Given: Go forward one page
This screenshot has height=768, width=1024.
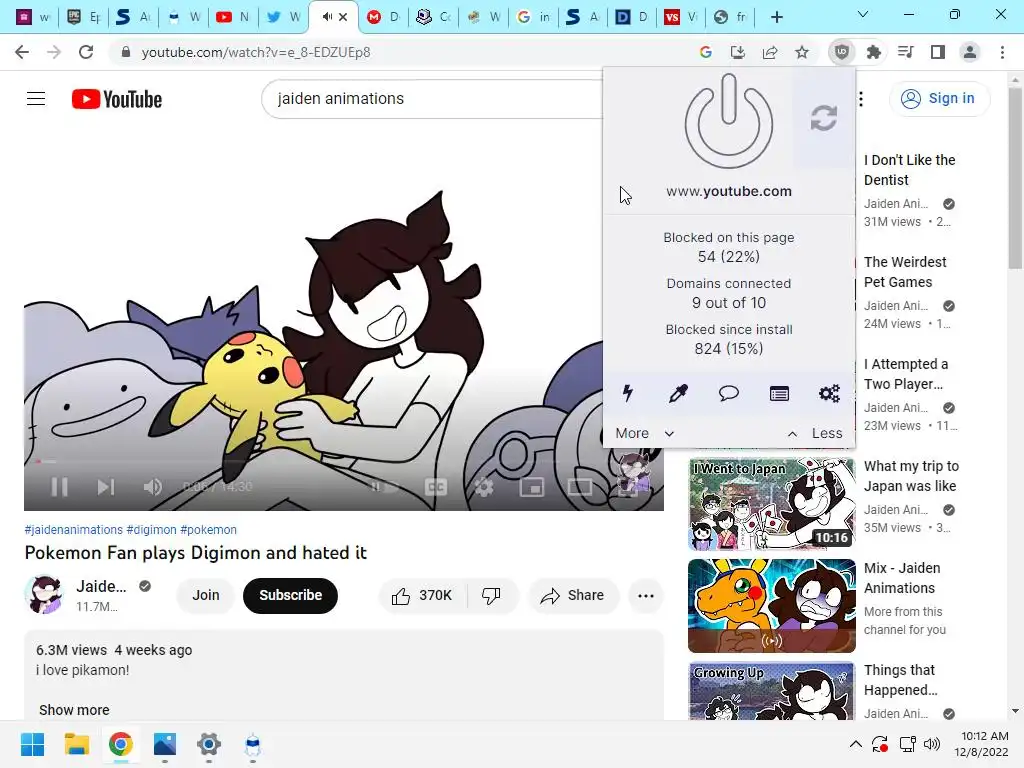Looking at the screenshot, I should point(54,52).
